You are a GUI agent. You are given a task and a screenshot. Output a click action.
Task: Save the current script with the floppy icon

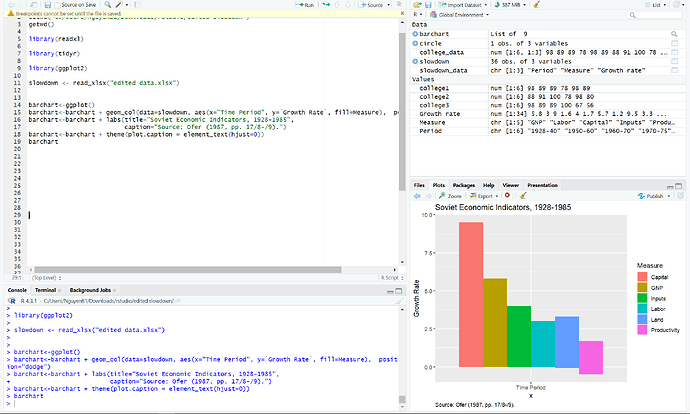pyautogui.click(x=48, y=5)
